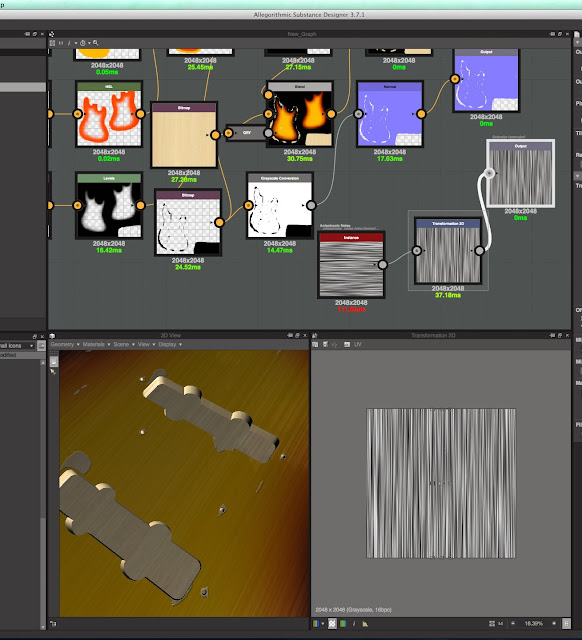This screenshot has width=582, height=640.
Task: Click the clock timing icon in graph toolbar
Action: 83,43
